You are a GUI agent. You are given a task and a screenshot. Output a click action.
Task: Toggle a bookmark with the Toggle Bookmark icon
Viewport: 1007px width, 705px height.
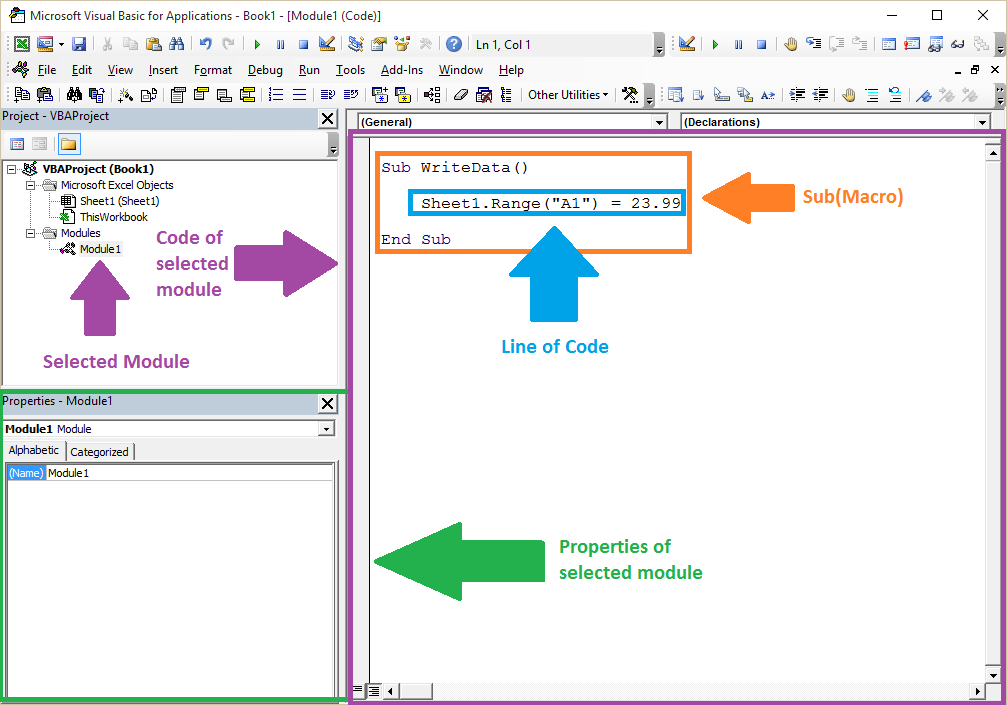[926, 95]
